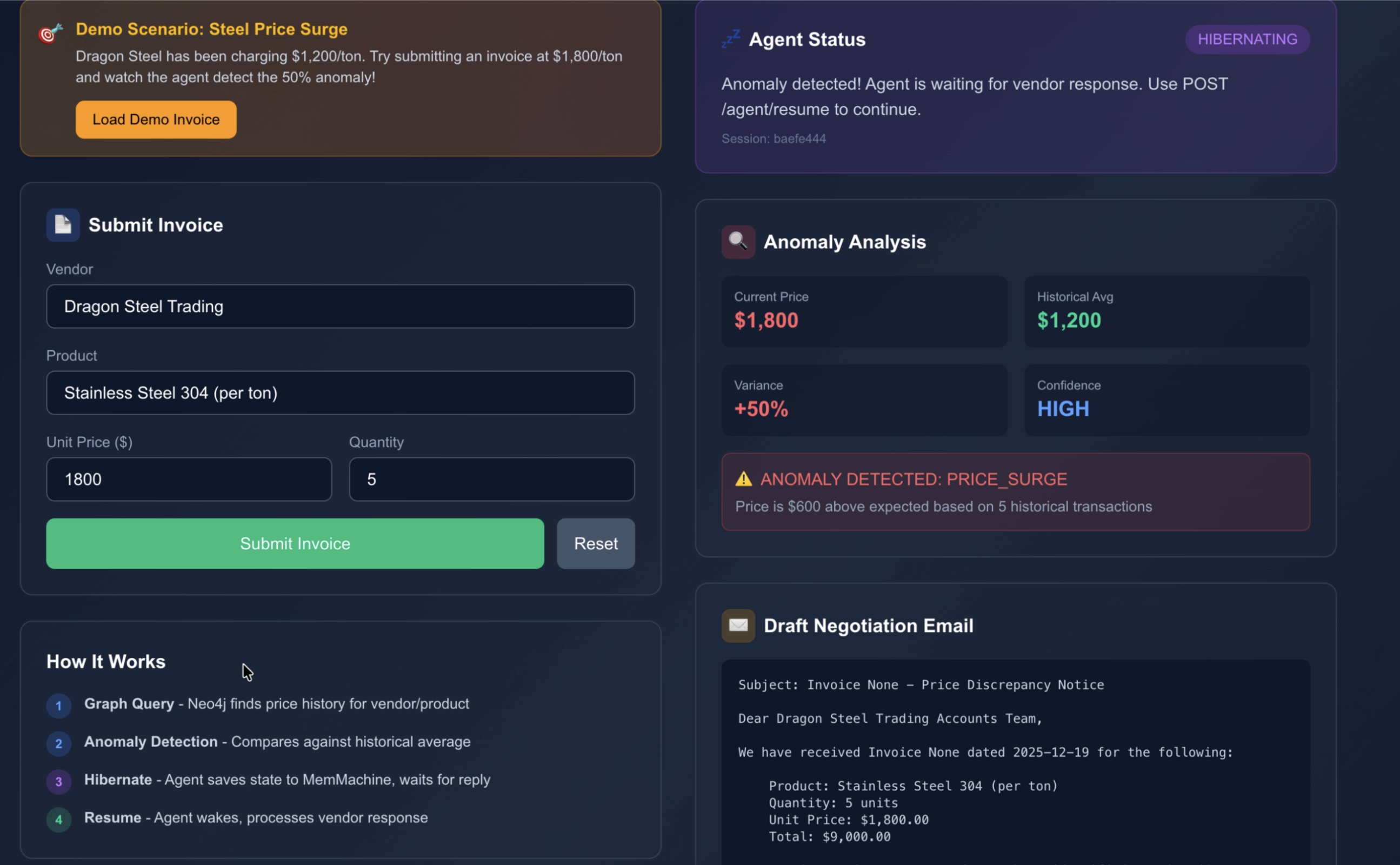Click the document icon next to Submit Invoice
Screen dimensions: 1400x865
pos(63,225)
